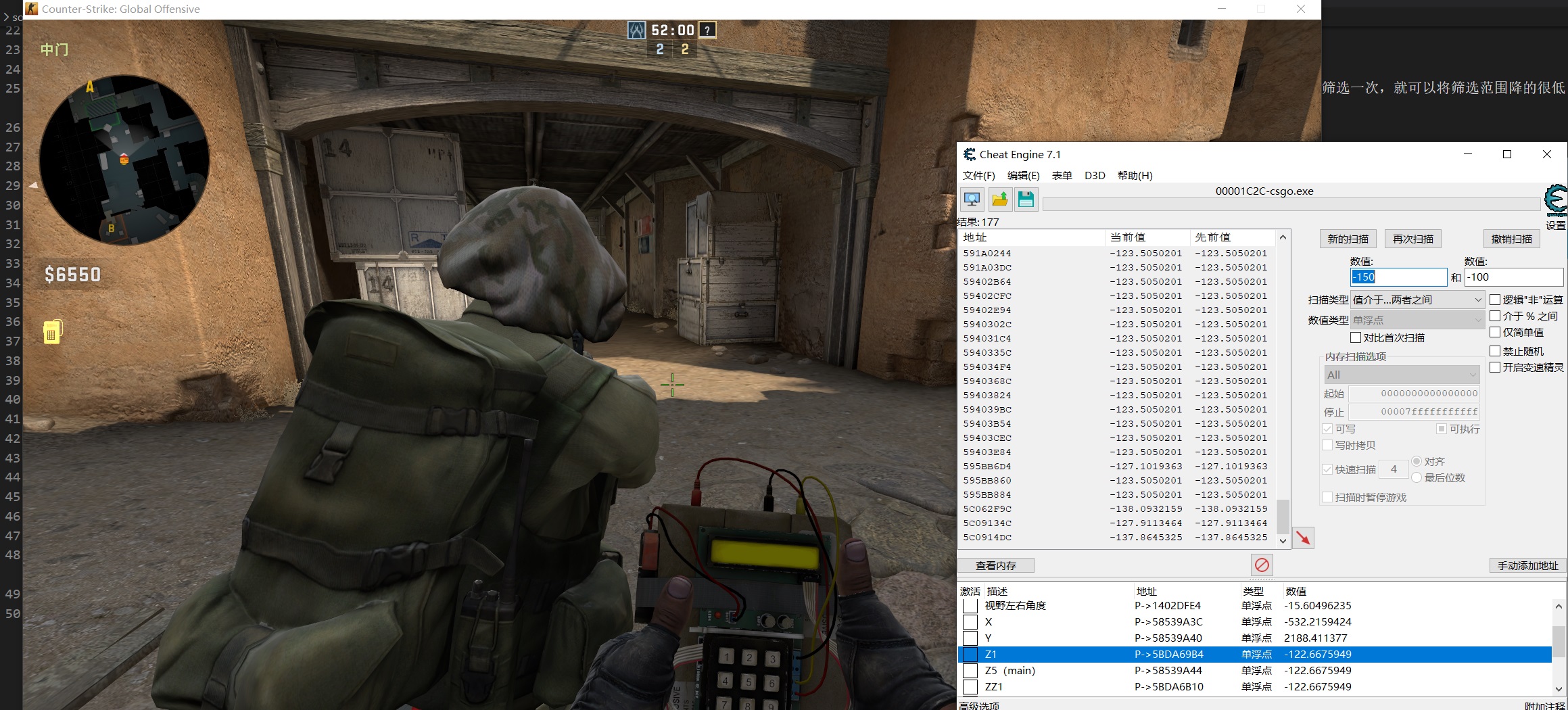Viewport: 1568px width, 710px height.
Task: Click the scan progress bar
Action: pos(1291,204)
